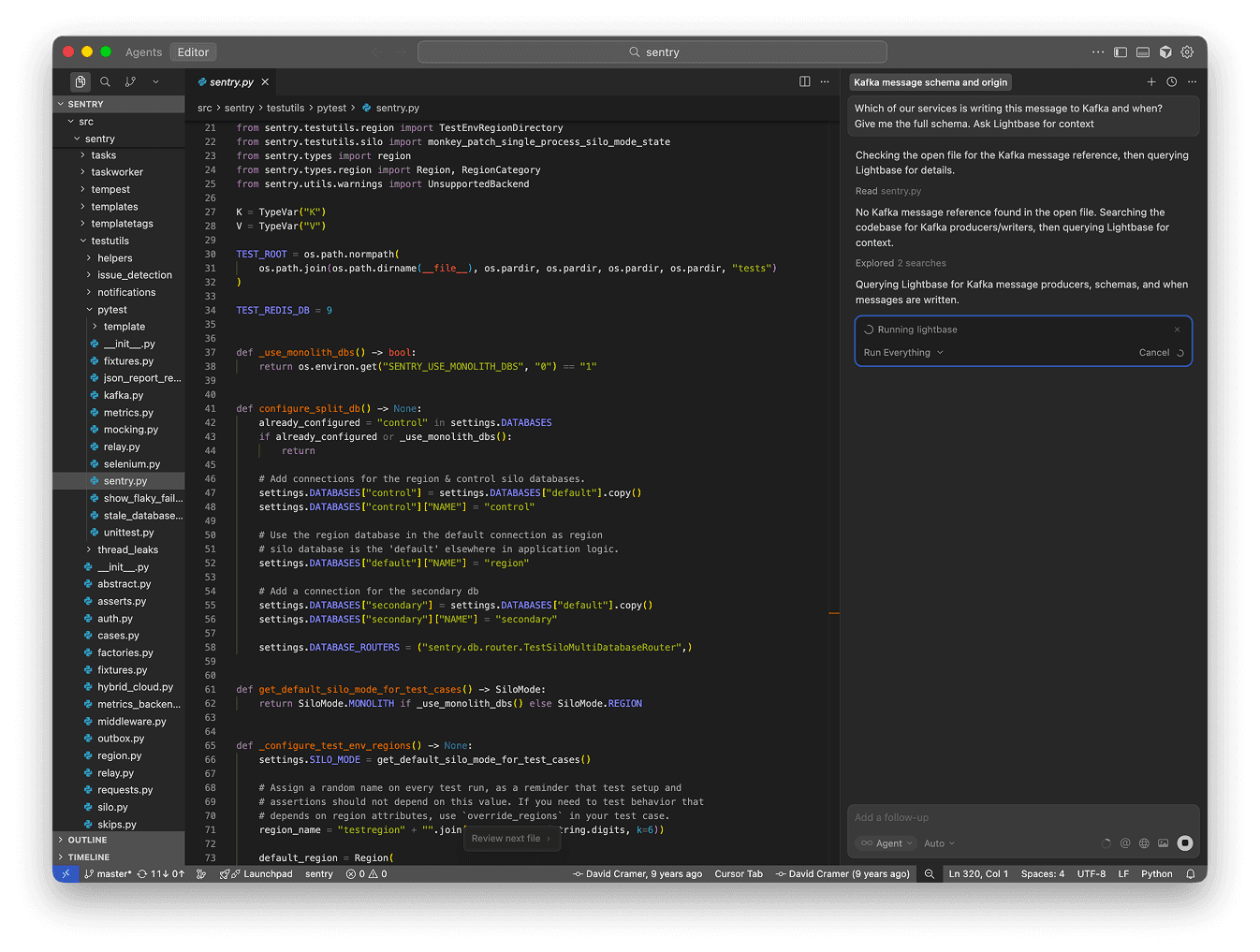Open the Explorer files view icon
The height and width of the screenshot is (952, 1260).
(x=81, y=82)
